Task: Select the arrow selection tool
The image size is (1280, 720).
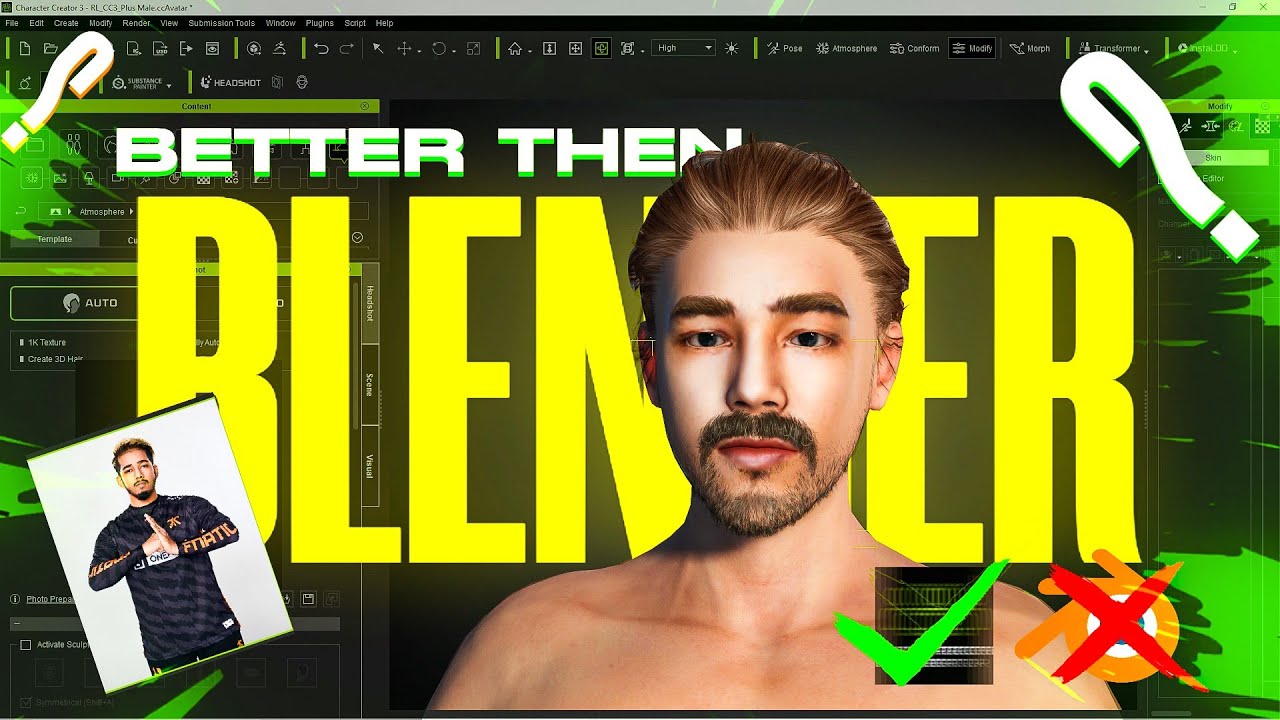Action: (378, 48)
